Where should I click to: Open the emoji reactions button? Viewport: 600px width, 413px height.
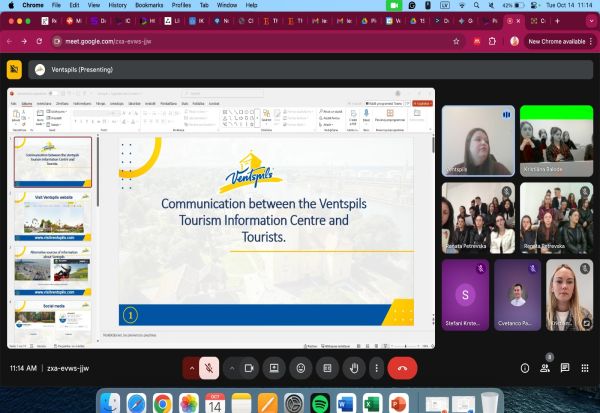300,368
